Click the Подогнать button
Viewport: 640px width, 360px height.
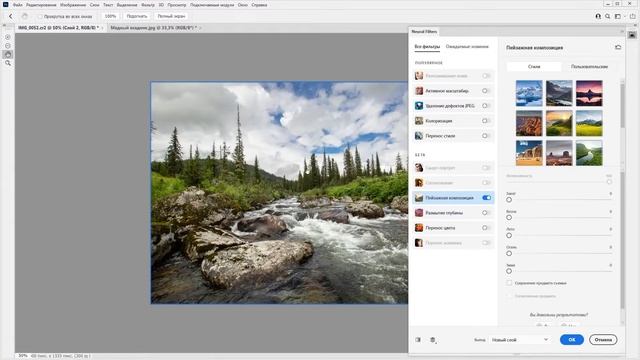(137, 16)
